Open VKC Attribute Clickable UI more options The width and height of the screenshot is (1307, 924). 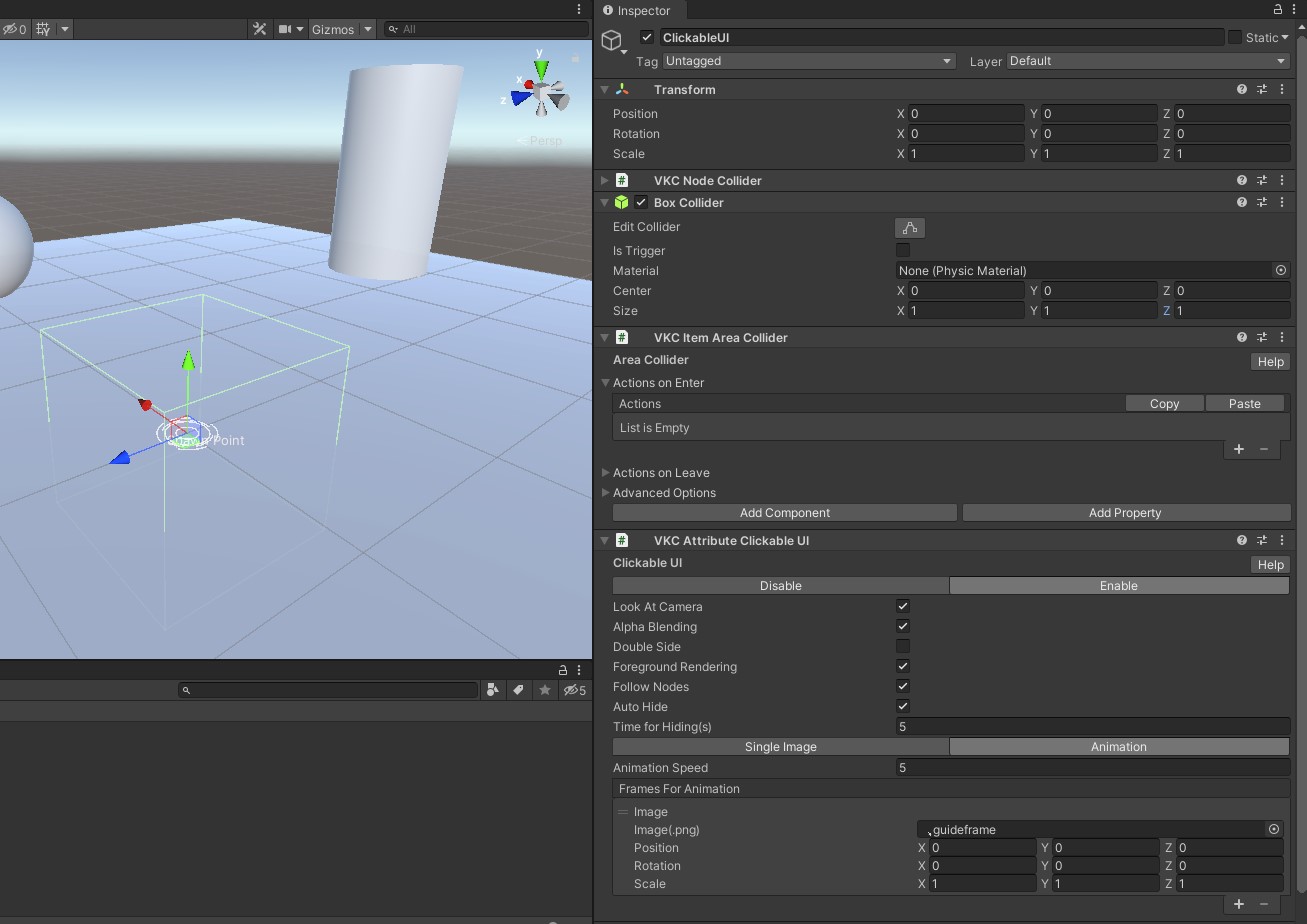[x=1282, y=541]
